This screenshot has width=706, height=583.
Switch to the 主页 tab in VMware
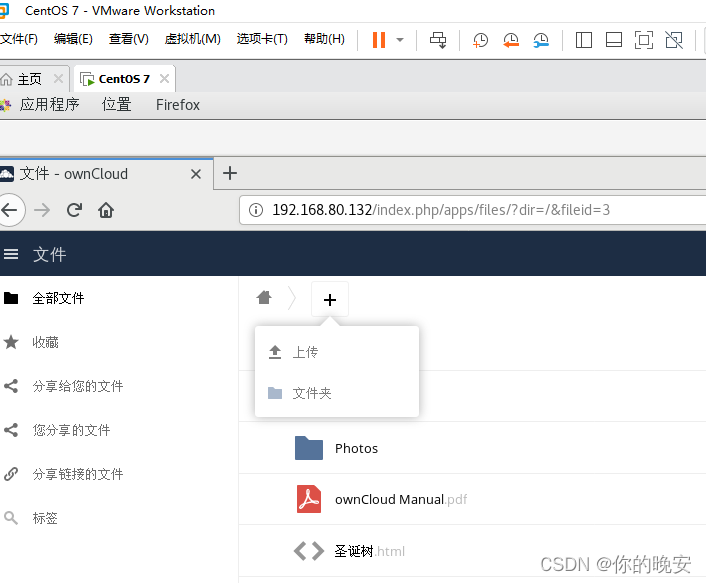pos(29,79)
